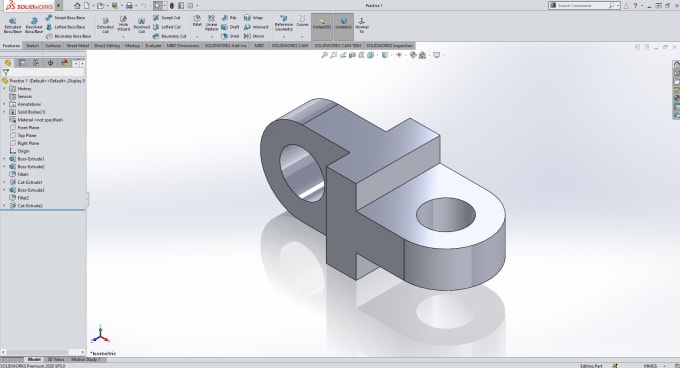Image resolution: width=680 pixels, height=368 pixels.
Task: Open the Evaluate ribbon tab
Action: point(153,46)
